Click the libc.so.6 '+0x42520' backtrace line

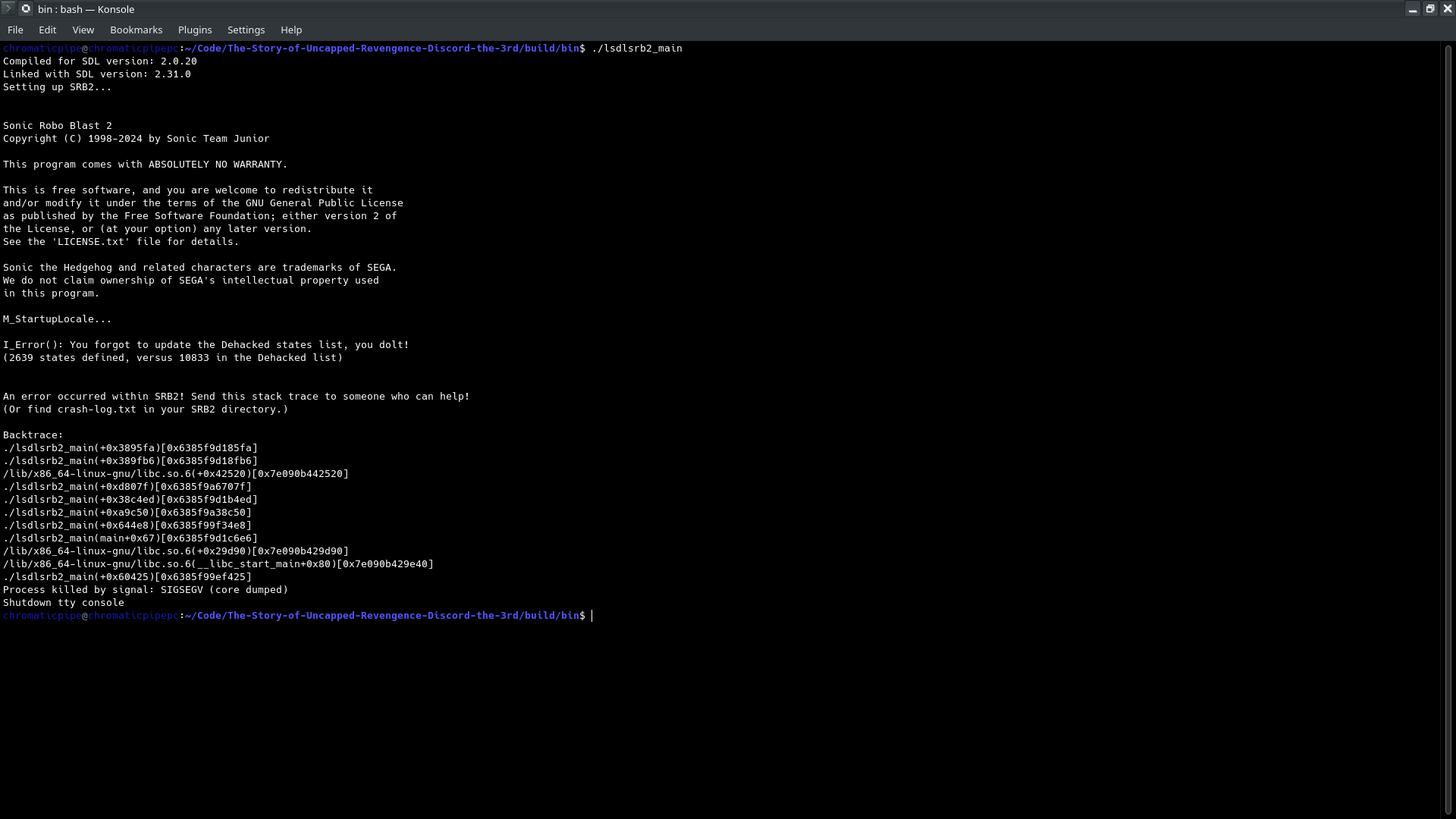tap(176, 474)
